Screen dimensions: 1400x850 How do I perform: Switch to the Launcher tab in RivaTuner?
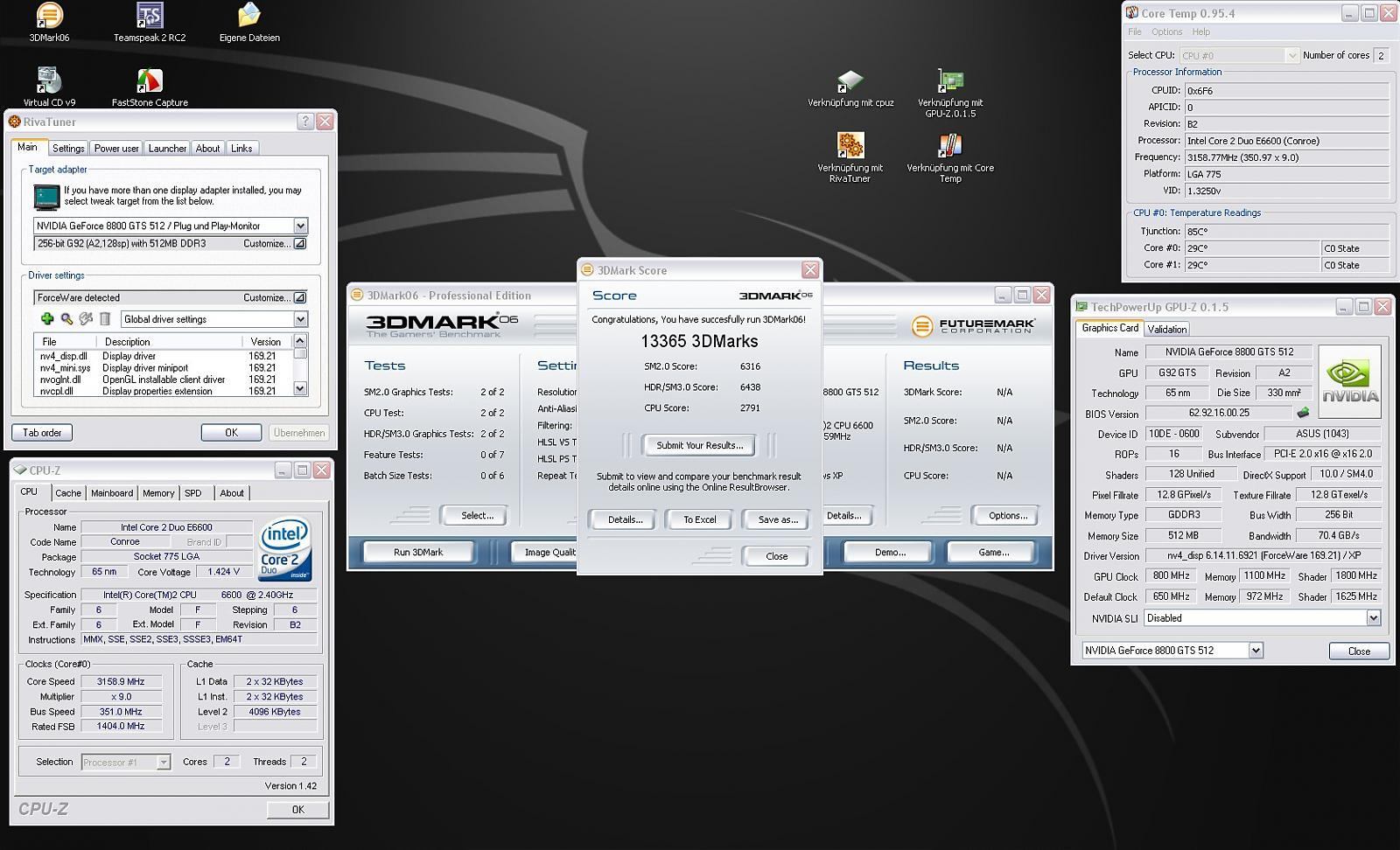(167, 149)
